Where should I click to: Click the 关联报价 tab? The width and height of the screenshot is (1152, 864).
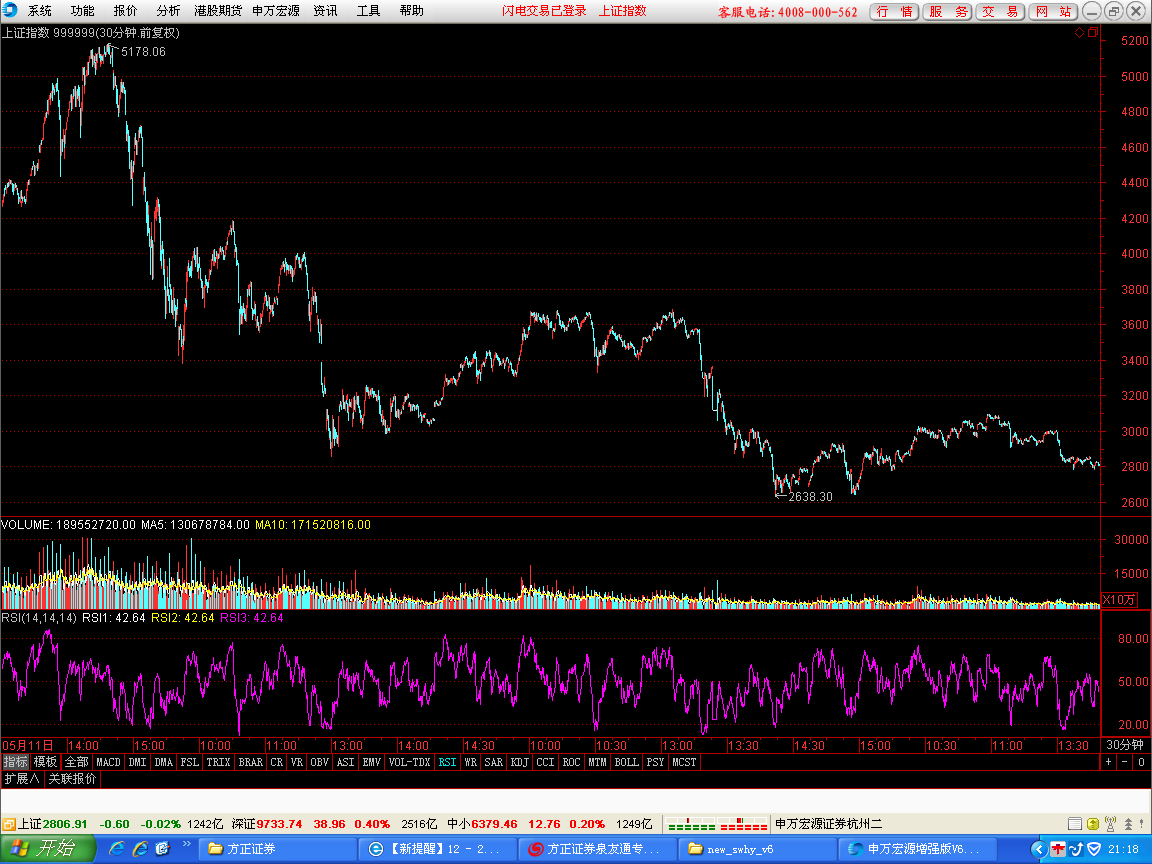(x=72, y=779)
